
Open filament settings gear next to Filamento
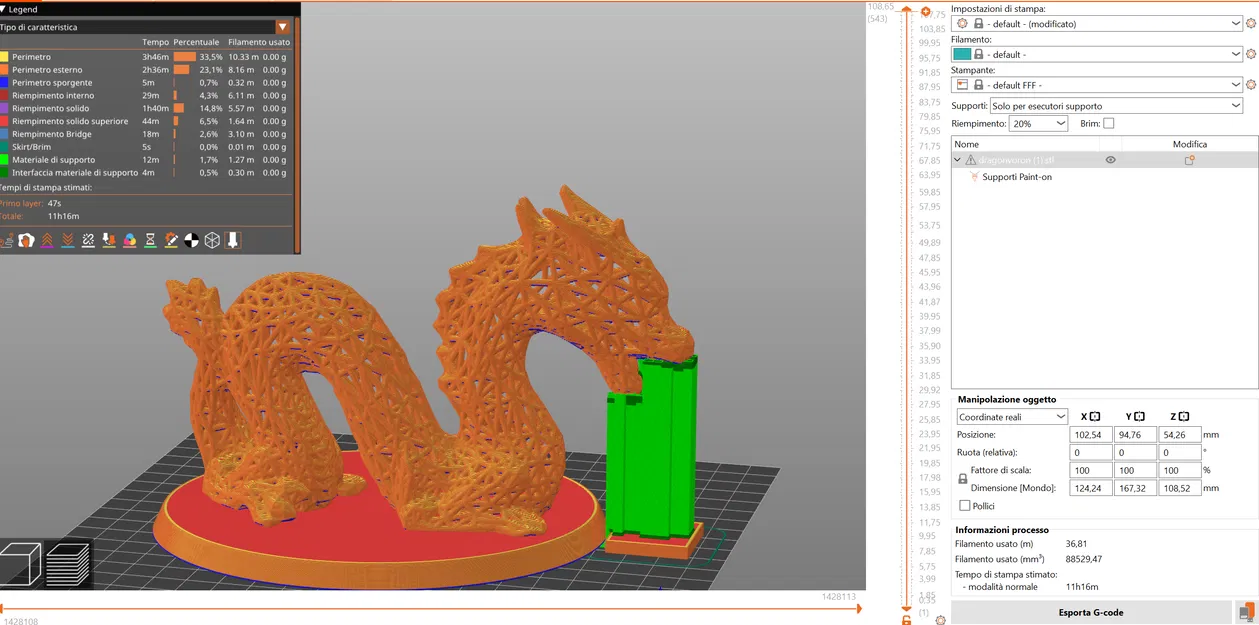(x=1250, y=54)
